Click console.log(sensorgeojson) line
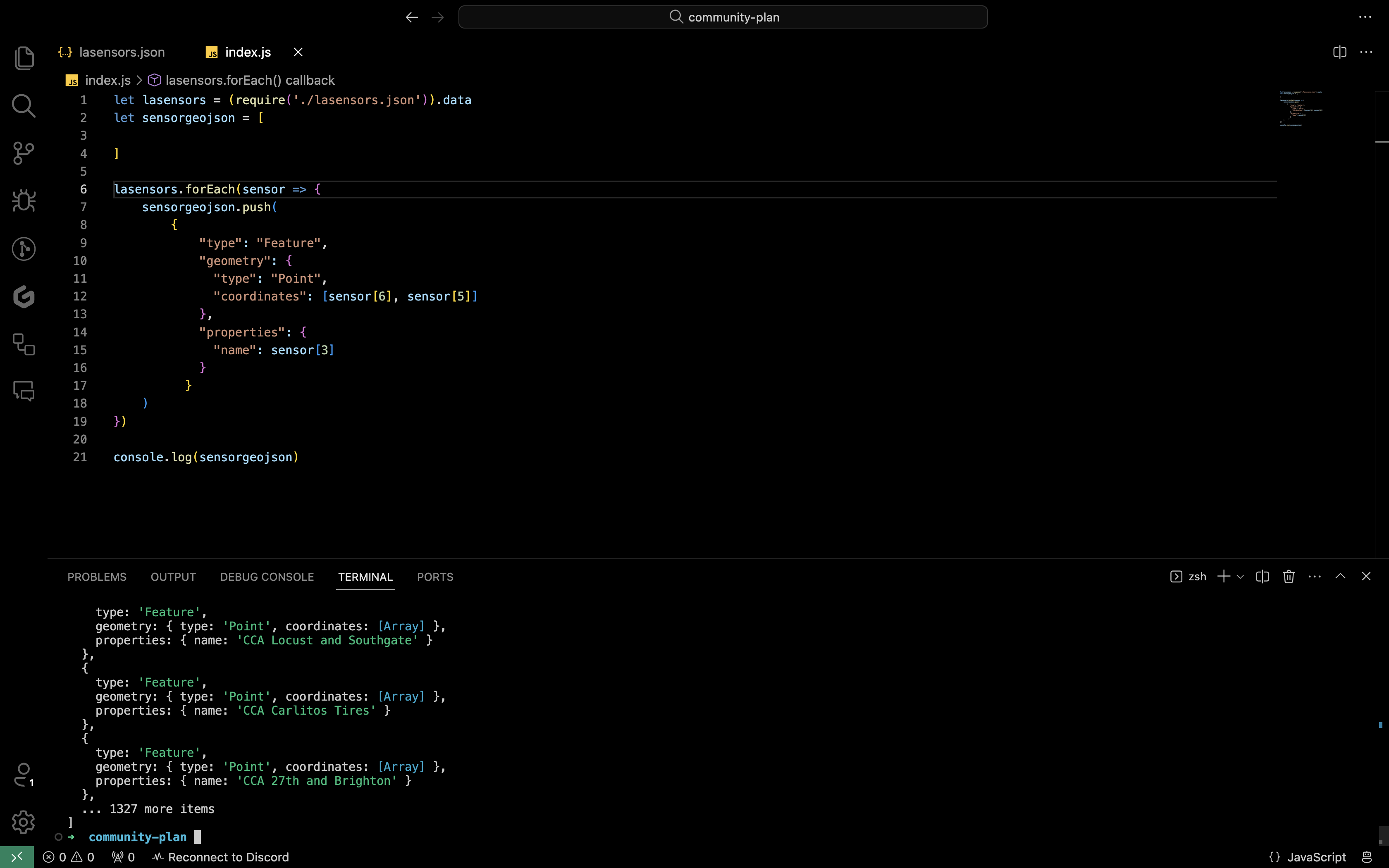This screenshot has height=868, width=1389. (206, 457)
